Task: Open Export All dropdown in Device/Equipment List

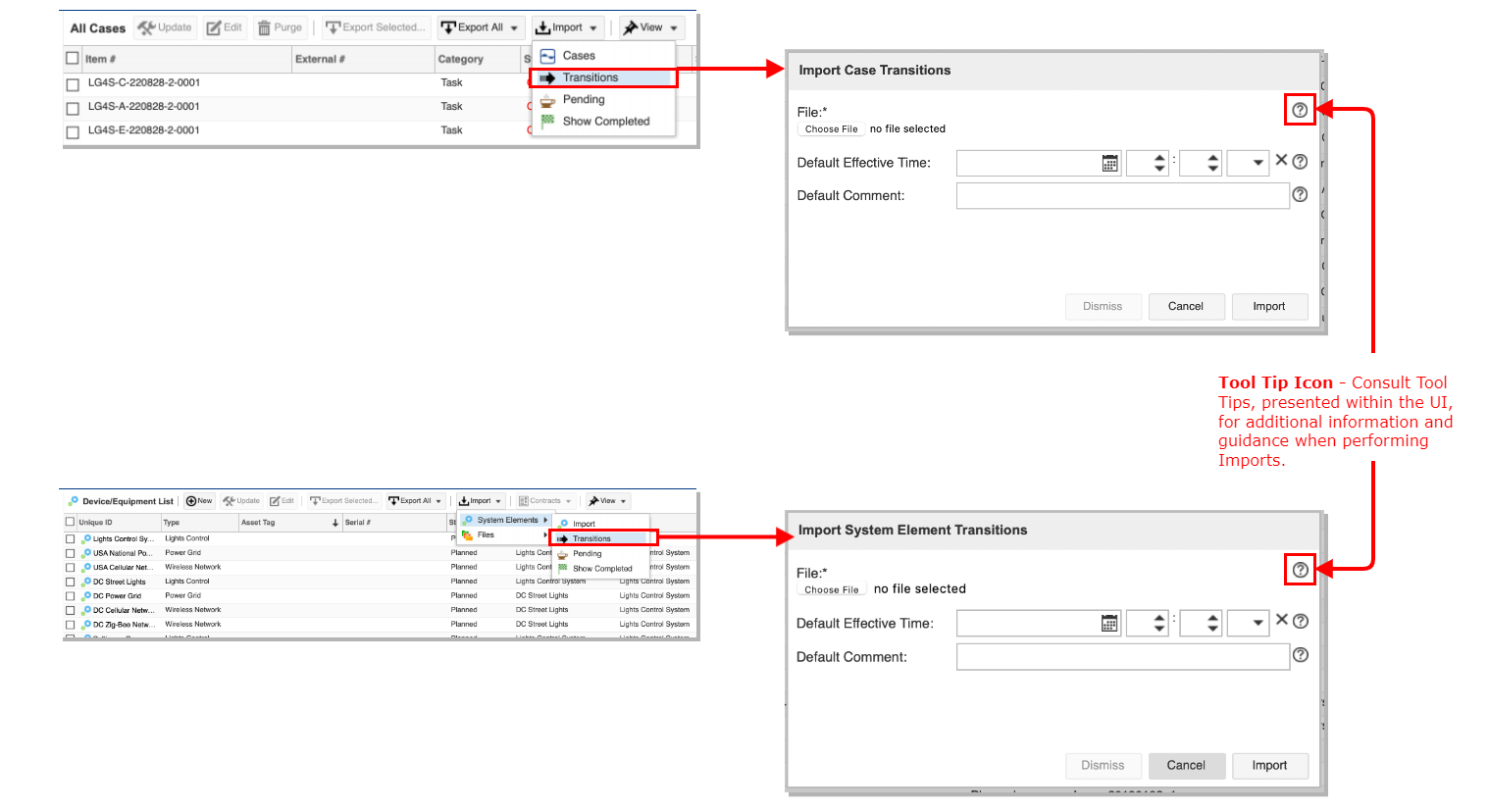Action: point(415,501)
